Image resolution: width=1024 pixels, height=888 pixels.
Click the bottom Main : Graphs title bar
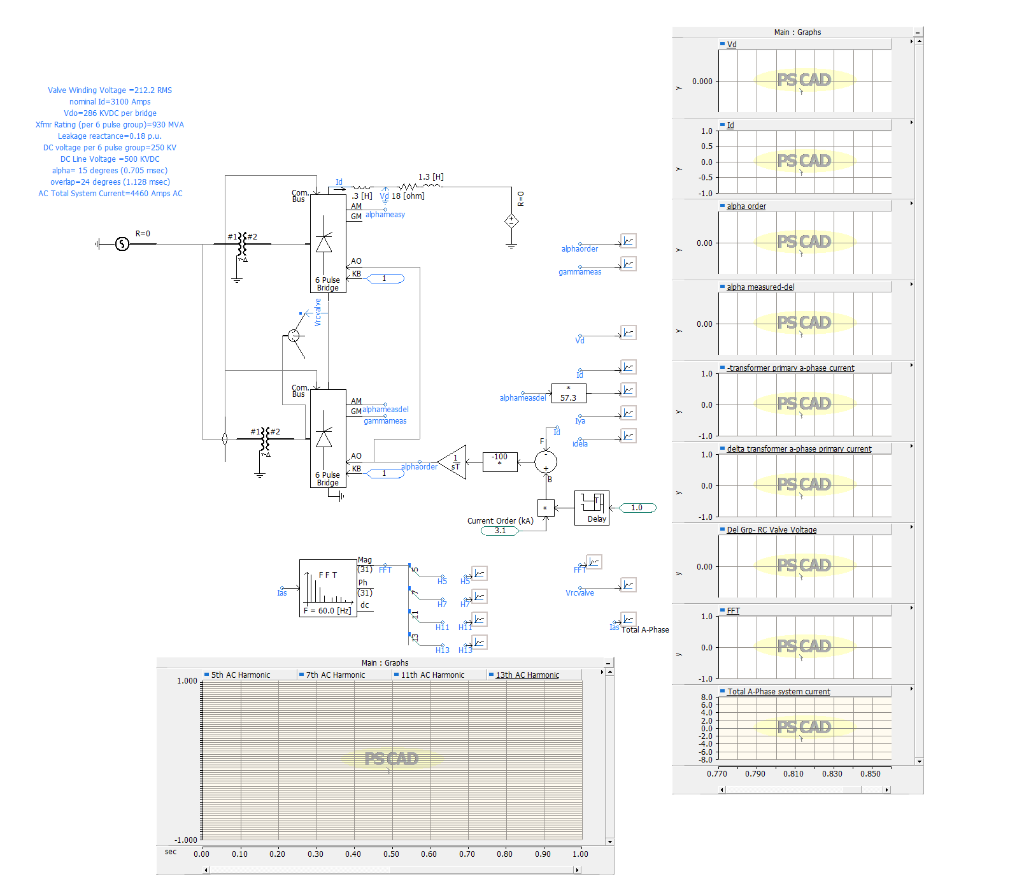pyautogui.click(x=384, y=661)
